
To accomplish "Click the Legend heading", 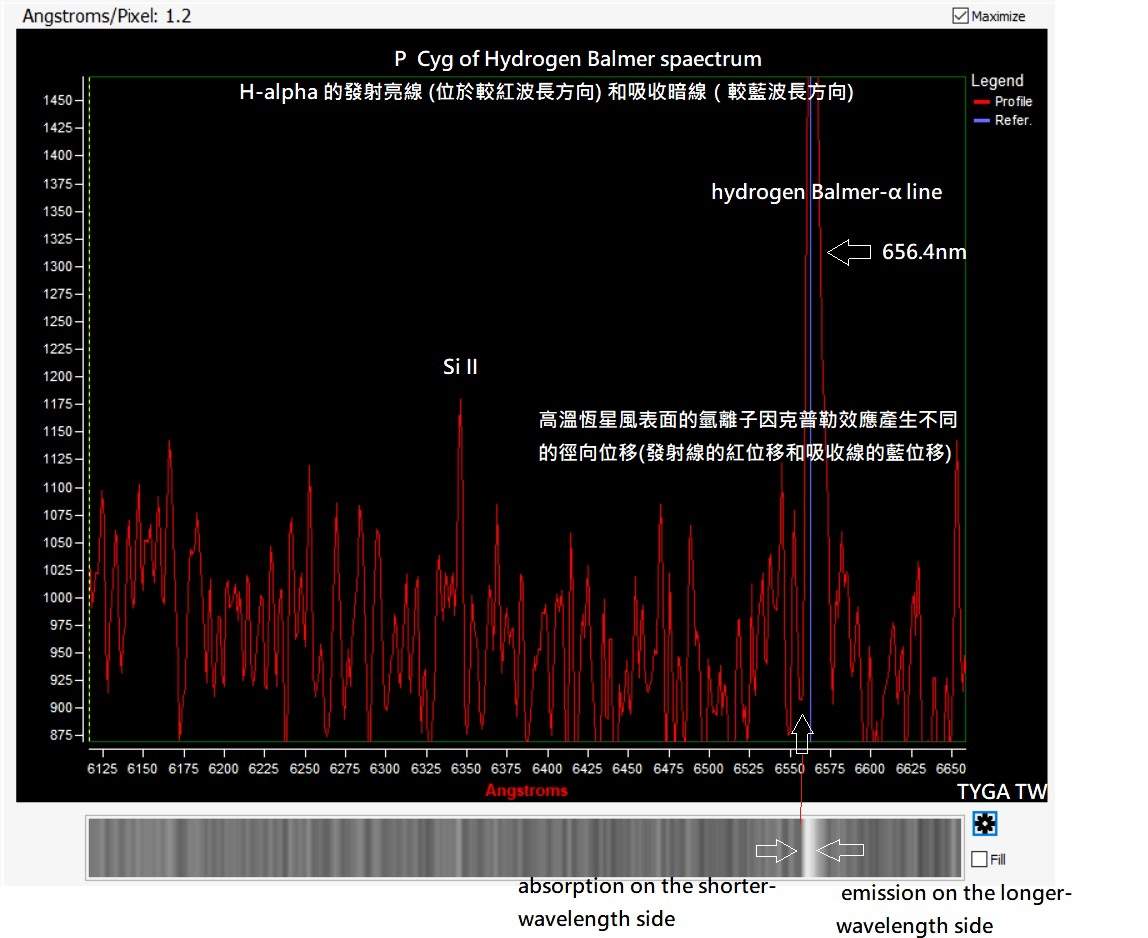I will 997,81.
